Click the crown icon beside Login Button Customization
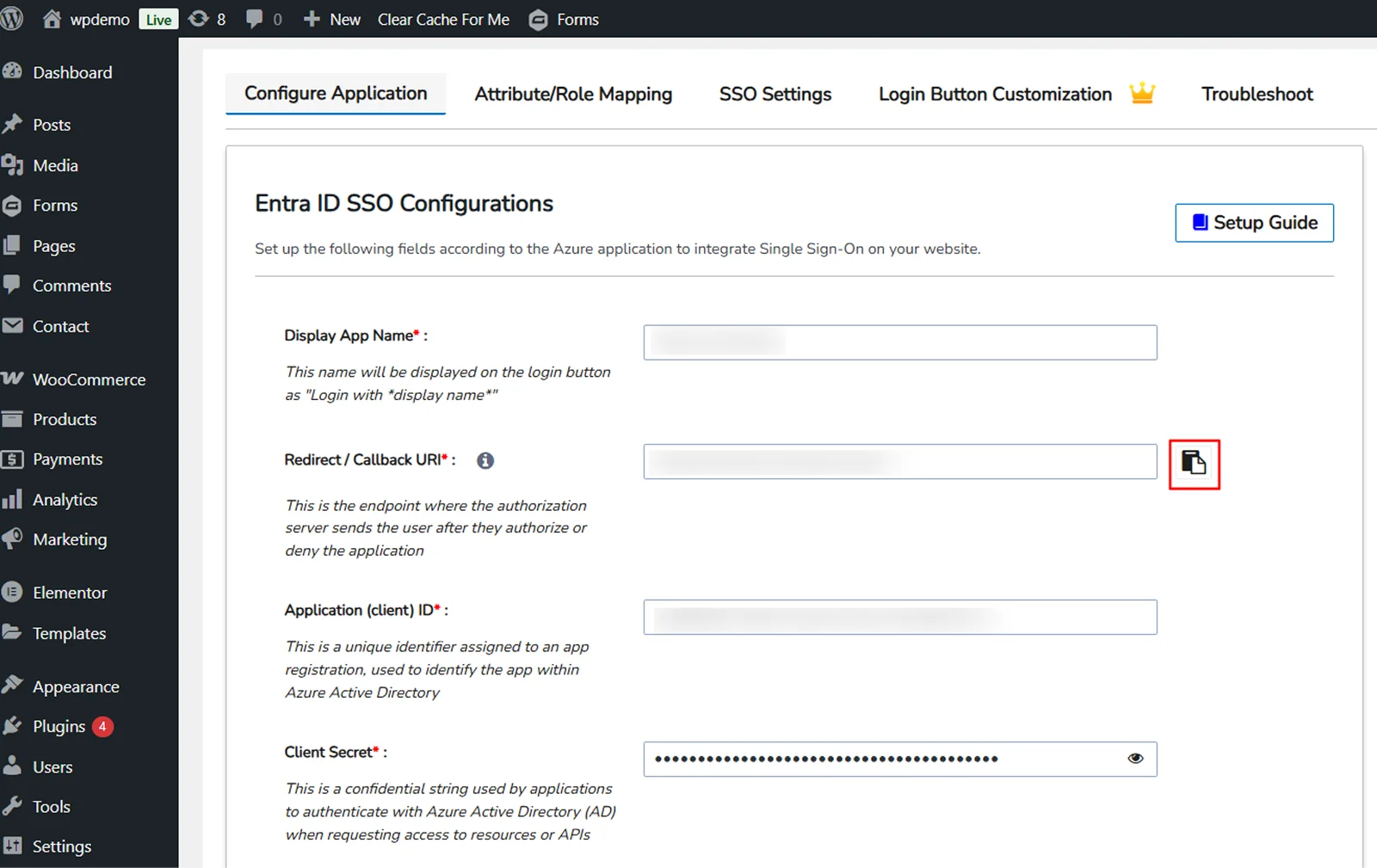Screen dimensions: 1377x868 [x=1142, y=93]
